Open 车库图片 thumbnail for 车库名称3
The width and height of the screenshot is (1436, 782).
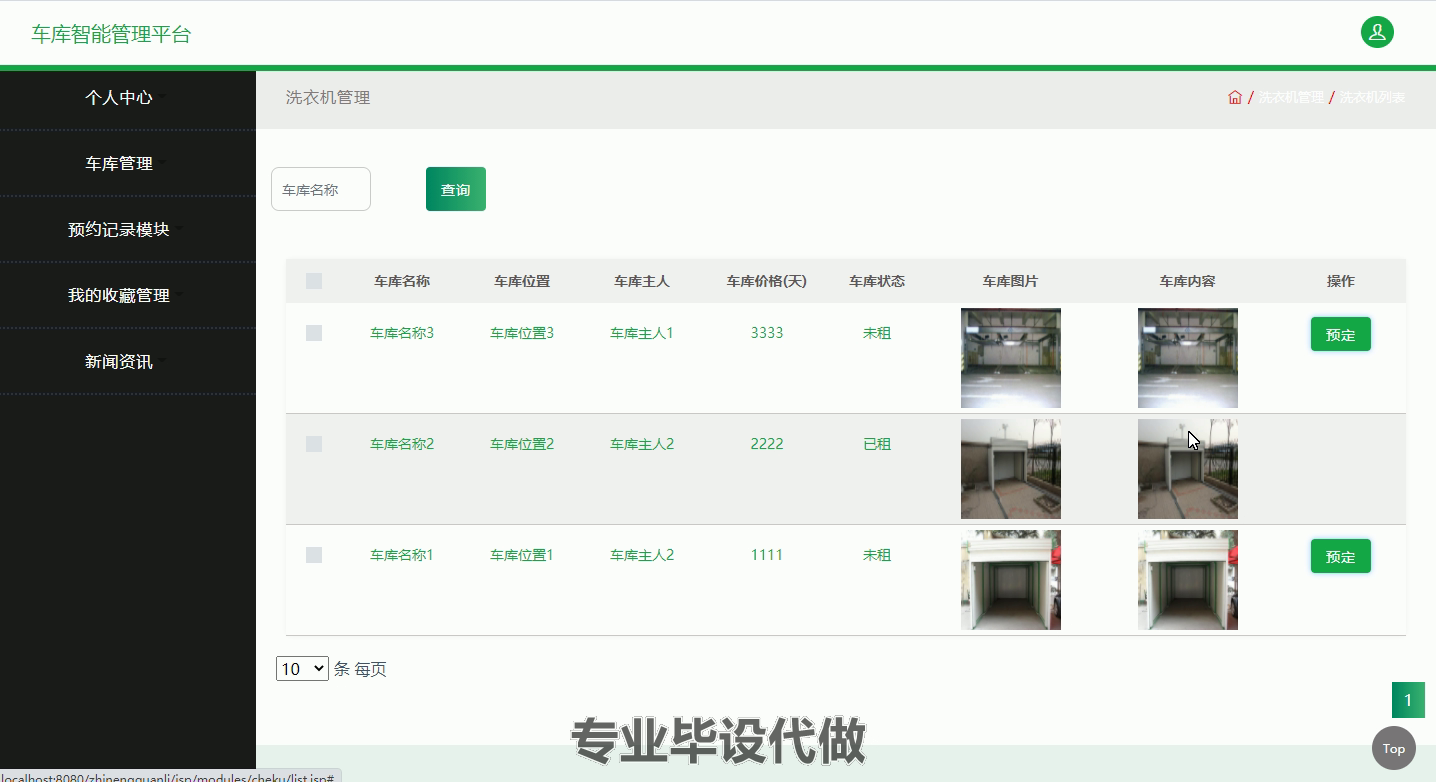(x=1011, y=358)
